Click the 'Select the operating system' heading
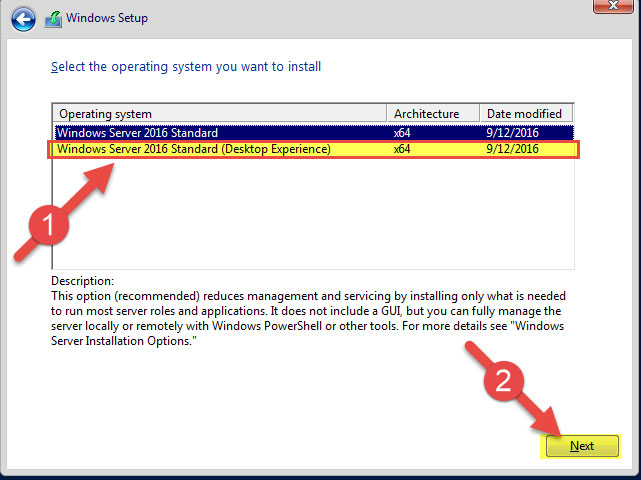The width and height of the screenshot is (641, 480). pyautogui.click(x=186, y=67)
